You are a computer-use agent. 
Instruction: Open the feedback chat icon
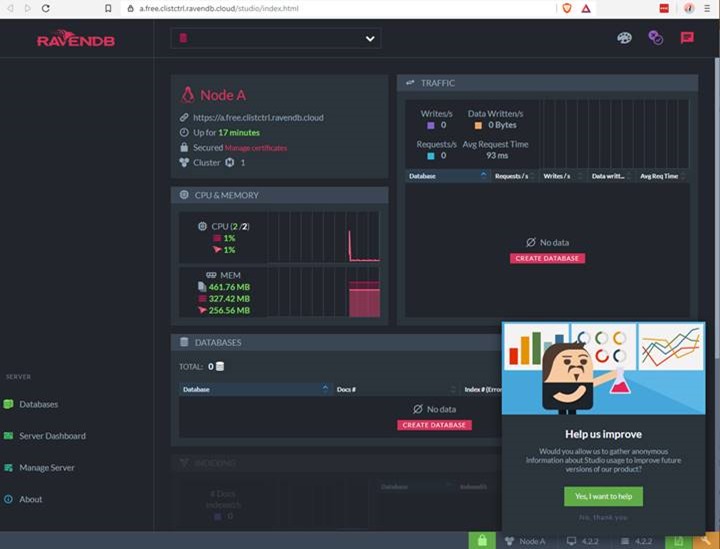687,38
